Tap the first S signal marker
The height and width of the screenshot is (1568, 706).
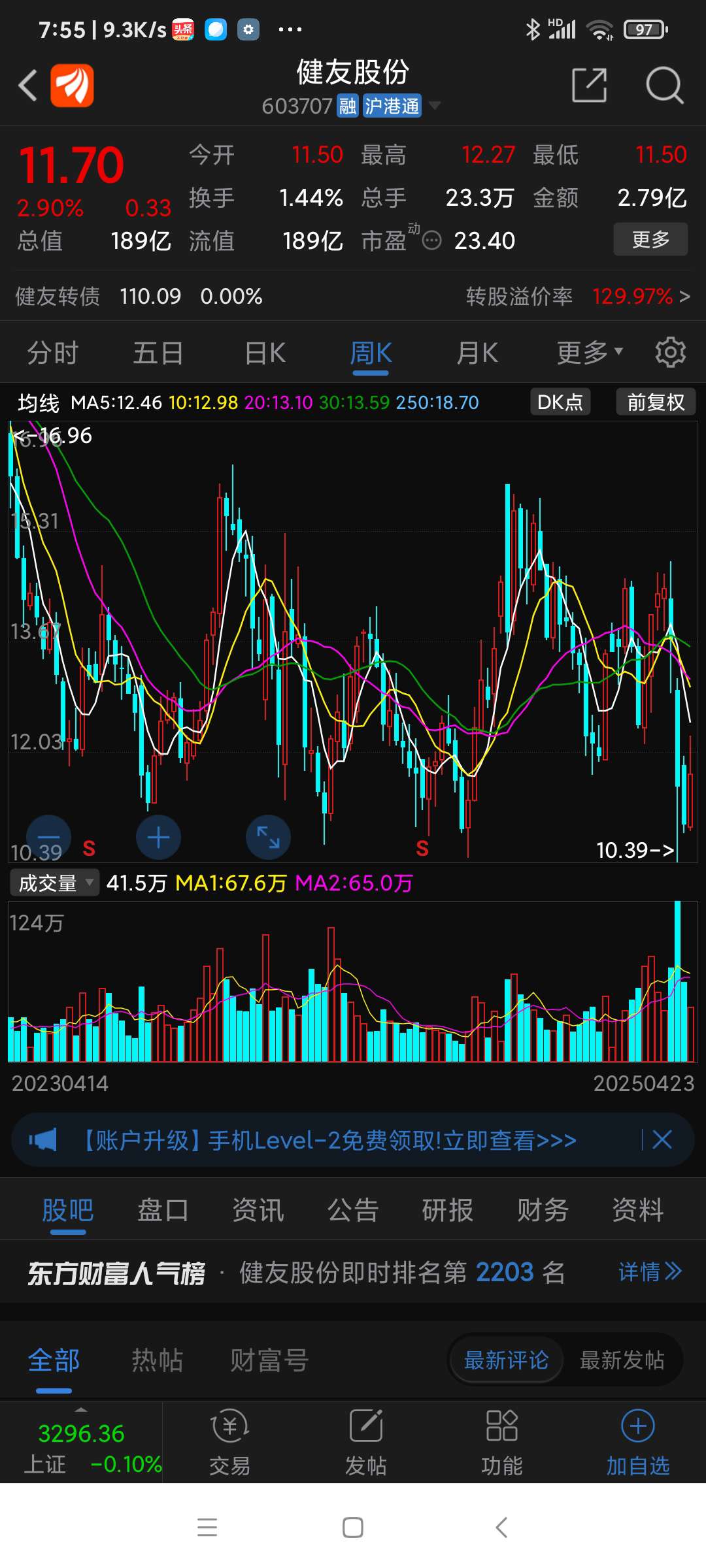coord(89,848)
